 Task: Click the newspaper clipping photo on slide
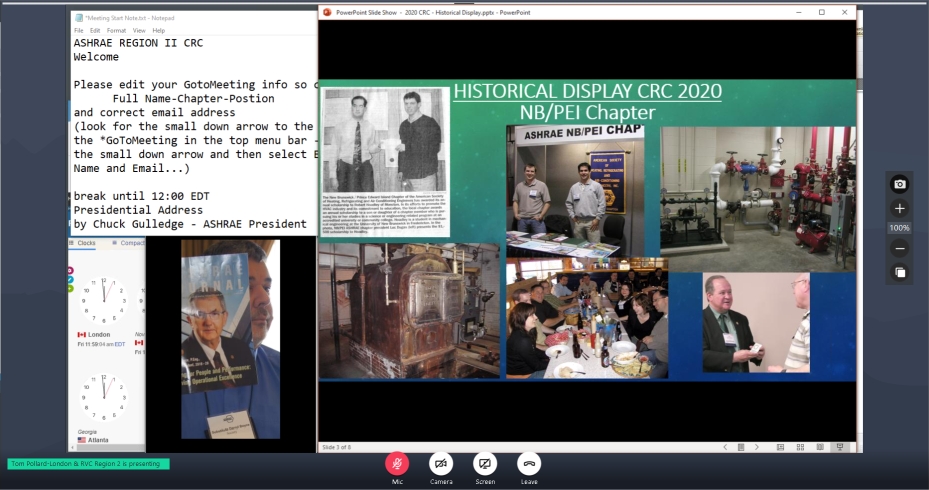pos(385,162)
